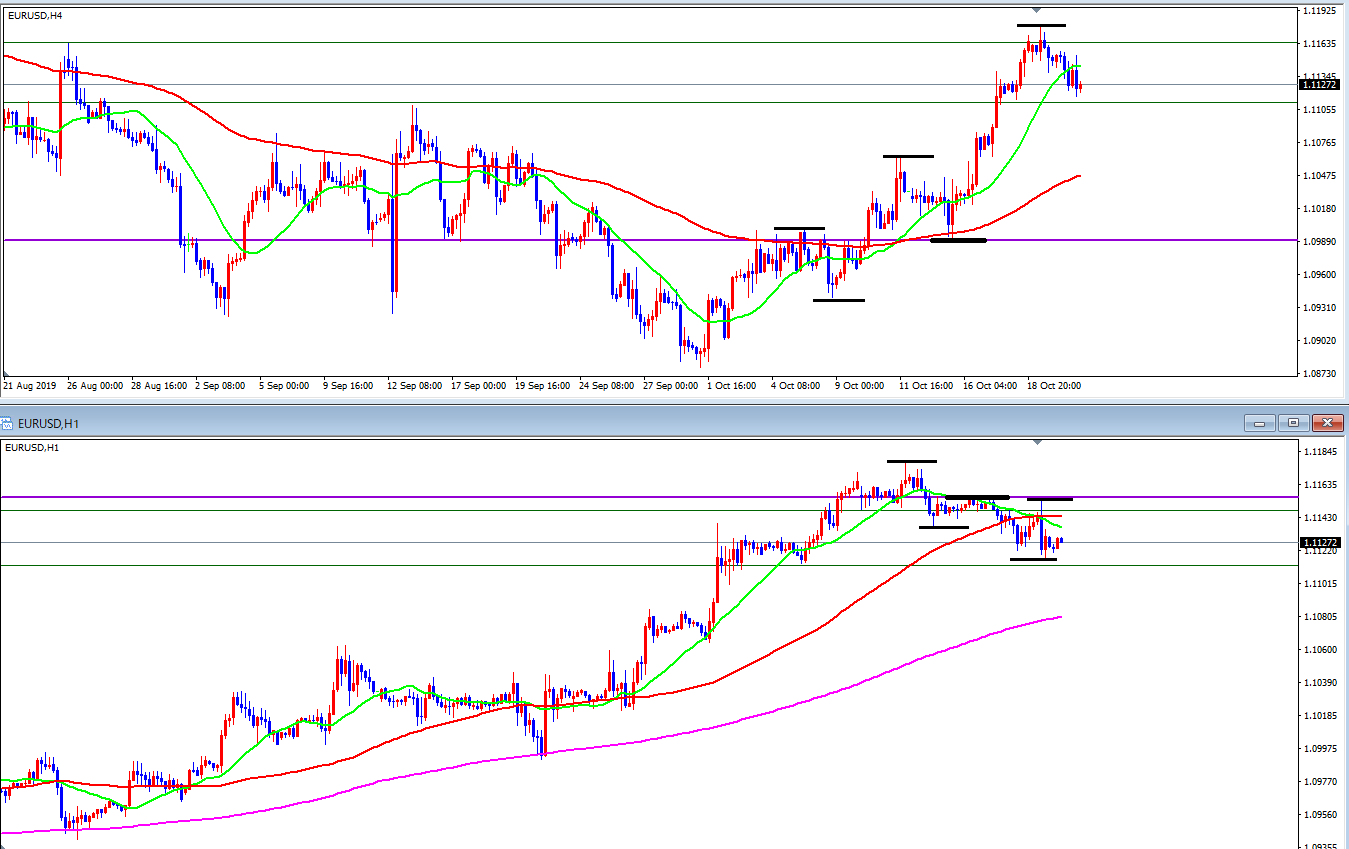Click the 1.10805 price on the H1 scale
The height and width of the screenshot is (849, 1349).
click(1321, 617)
